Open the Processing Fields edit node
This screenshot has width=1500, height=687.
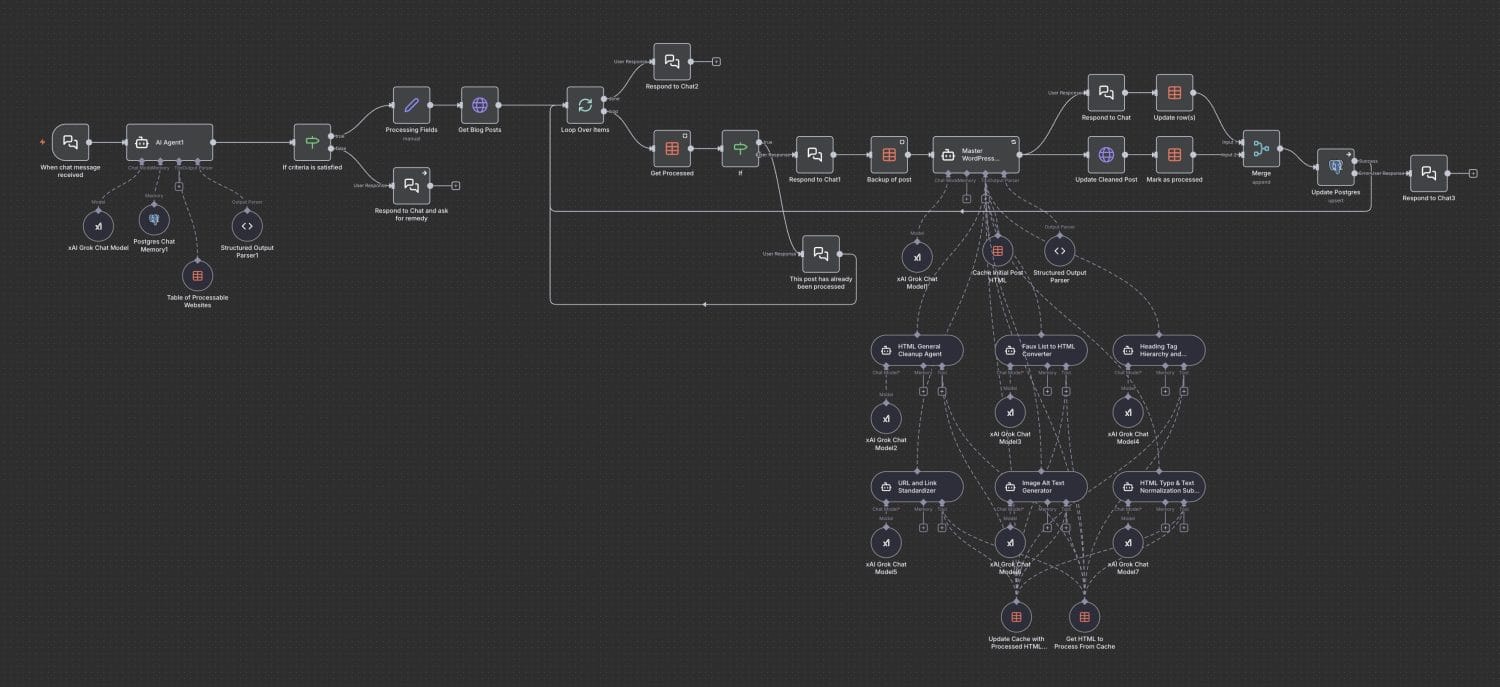411,105
